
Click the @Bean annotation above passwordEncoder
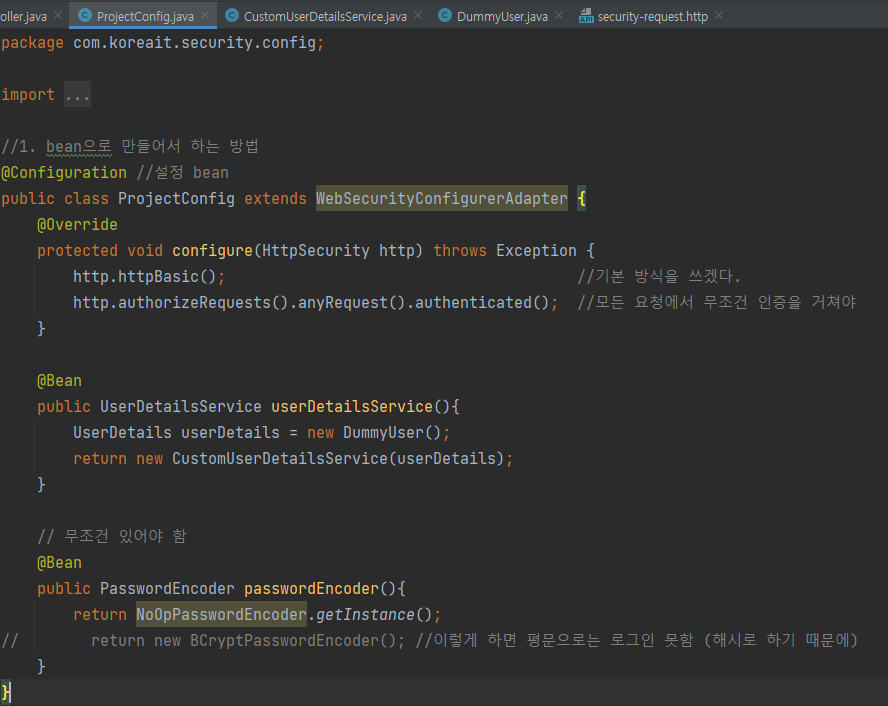pos(59,563)
